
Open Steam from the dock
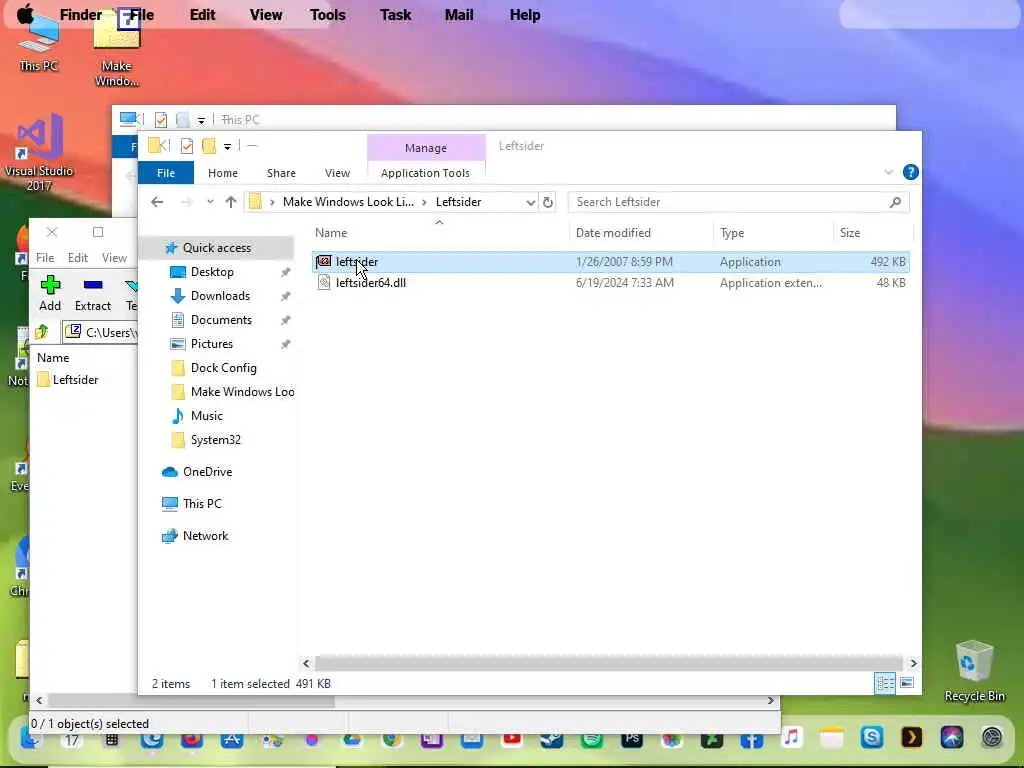click(552, 739)
